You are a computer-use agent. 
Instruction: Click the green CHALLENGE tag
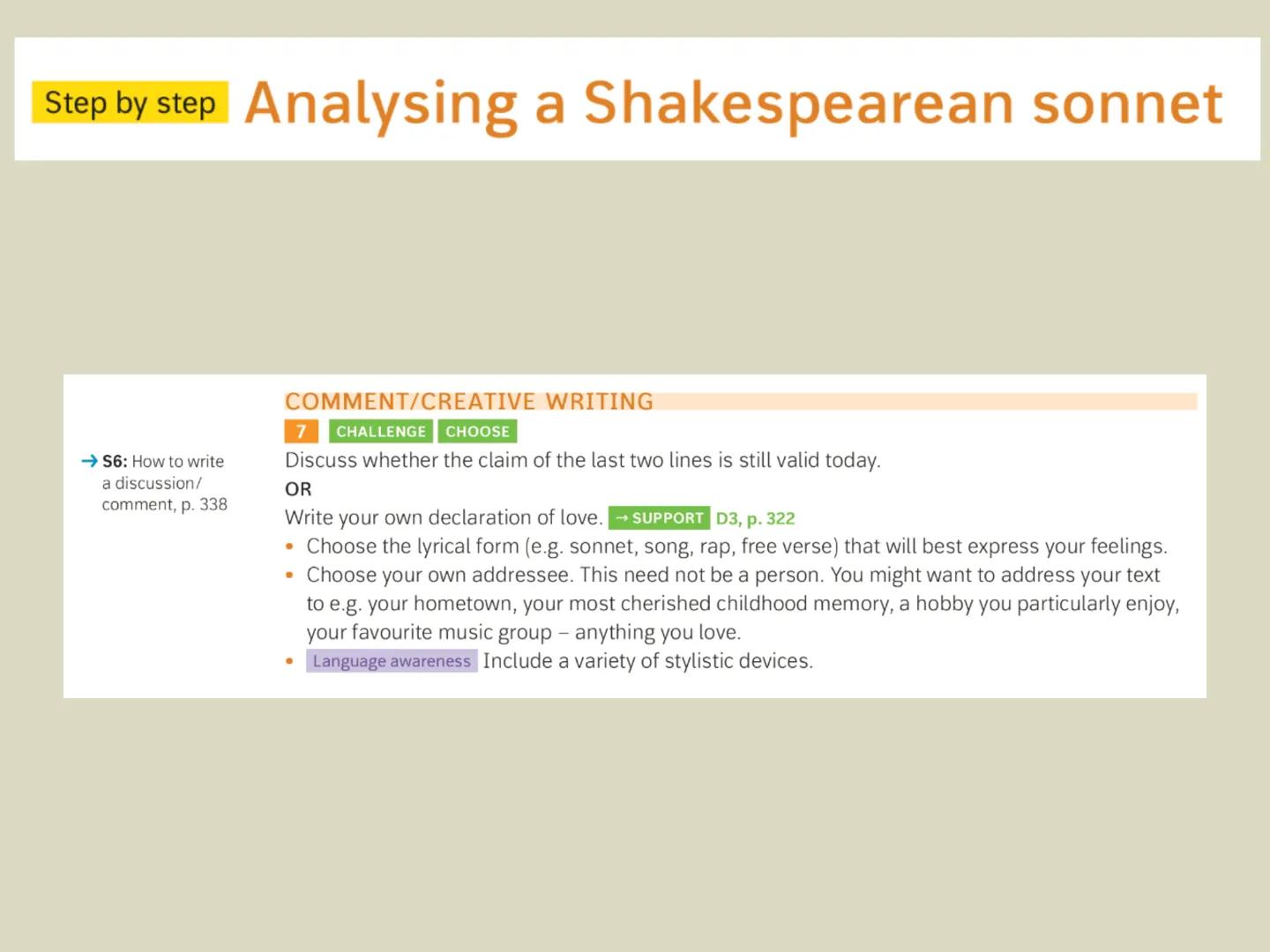pos(381,431)
